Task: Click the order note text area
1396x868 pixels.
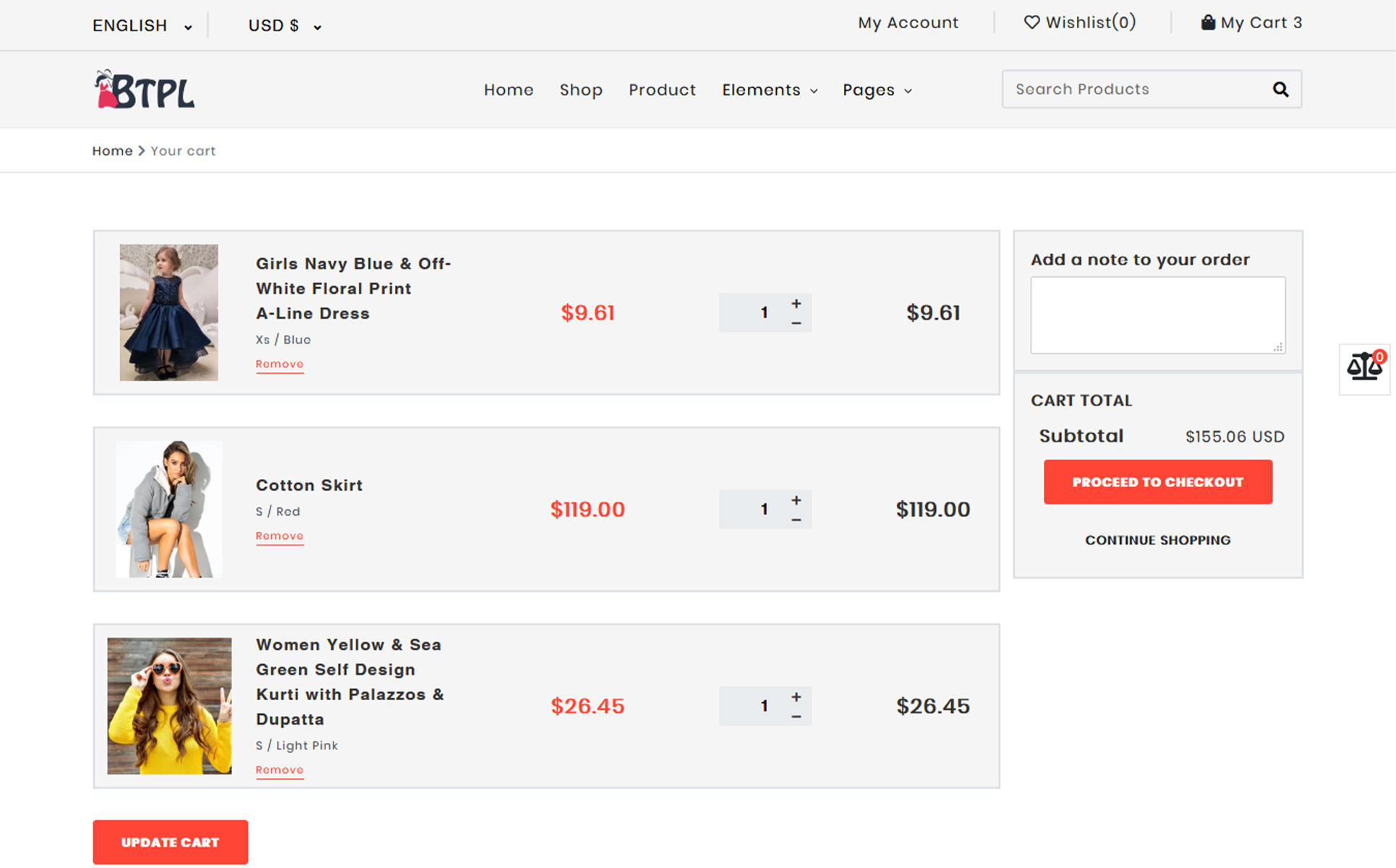Action: pyautogui.click(x=1157, y=315)
